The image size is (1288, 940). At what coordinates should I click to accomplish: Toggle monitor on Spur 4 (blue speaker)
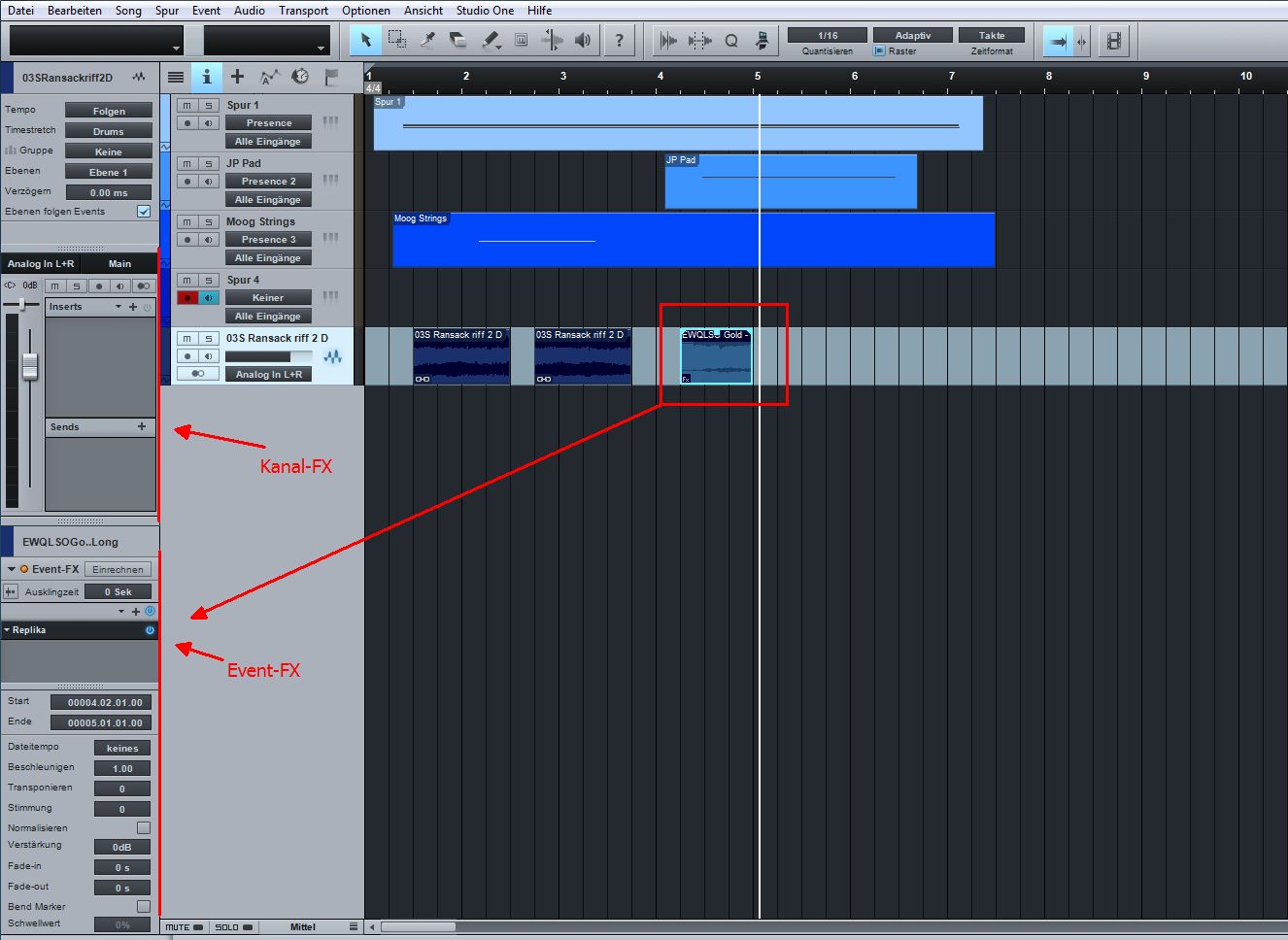click(x=208, y=297)
